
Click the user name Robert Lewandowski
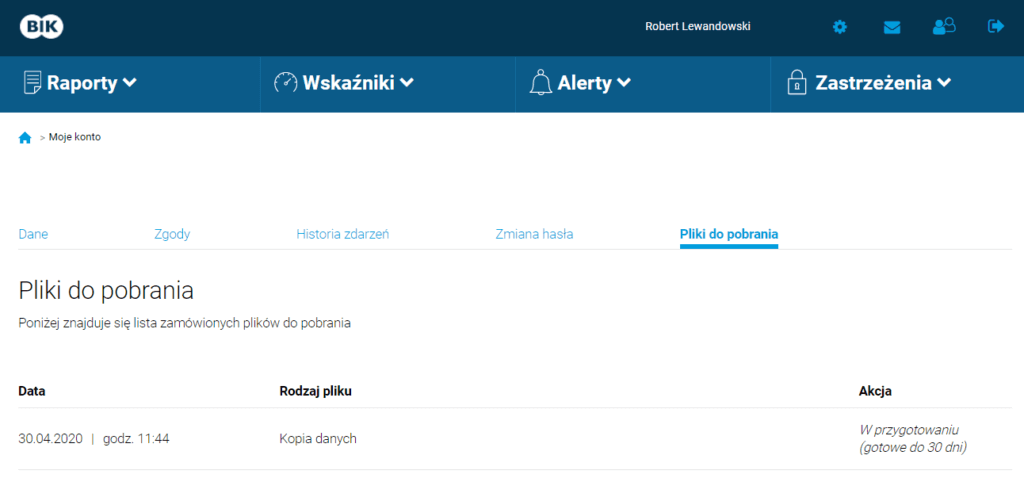tap(697, 27)
